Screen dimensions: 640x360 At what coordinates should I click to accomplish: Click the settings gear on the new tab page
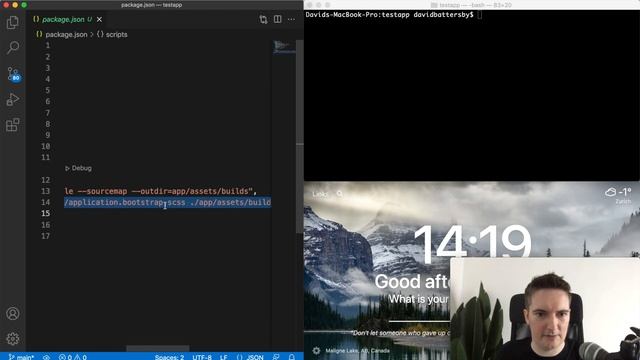(316, 350)
